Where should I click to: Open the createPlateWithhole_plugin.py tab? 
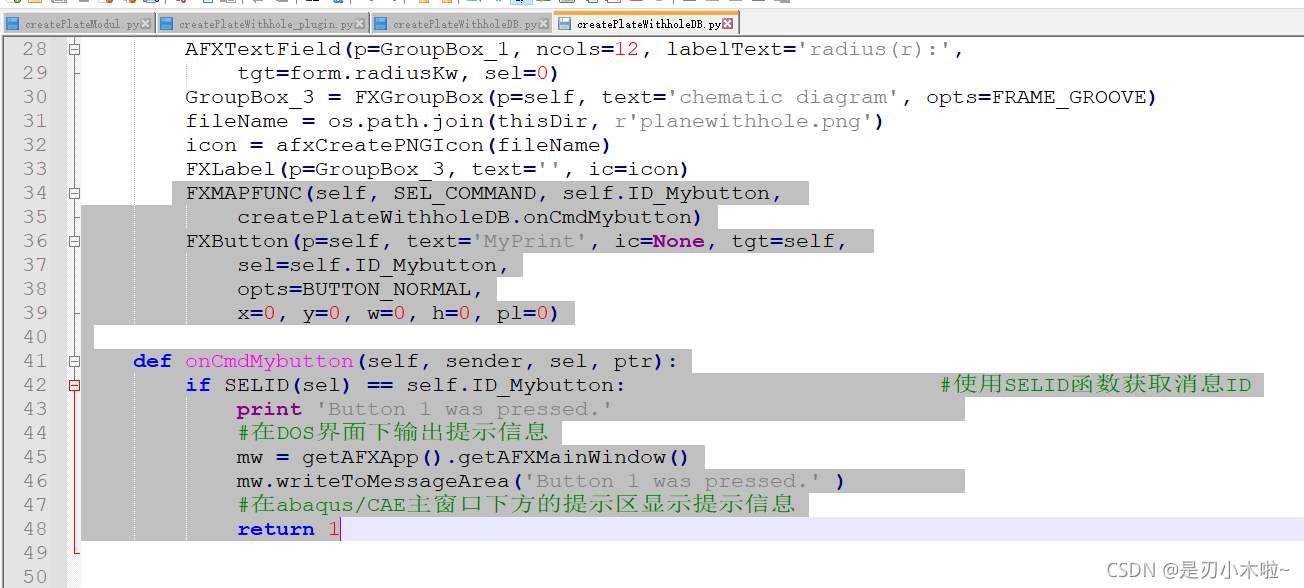coord(265,23)
